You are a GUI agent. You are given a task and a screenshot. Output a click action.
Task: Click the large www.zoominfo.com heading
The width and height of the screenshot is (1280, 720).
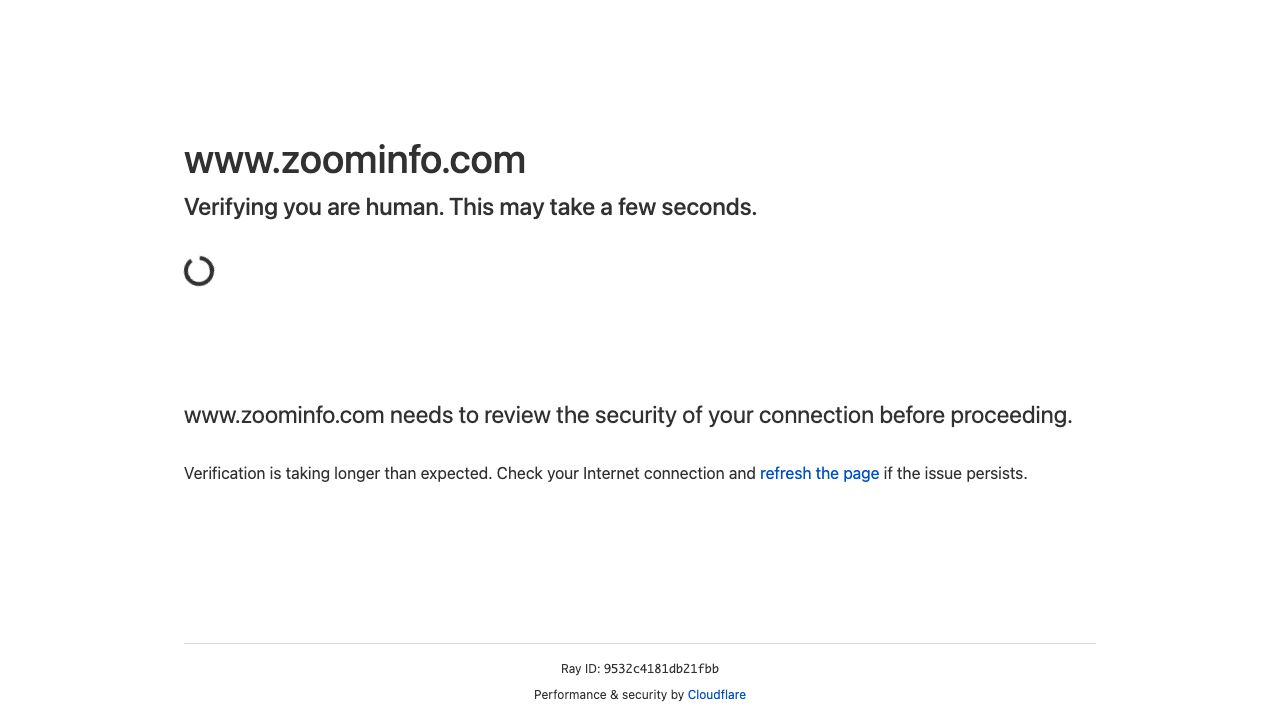pyautogui.click(x=354, y=160)
